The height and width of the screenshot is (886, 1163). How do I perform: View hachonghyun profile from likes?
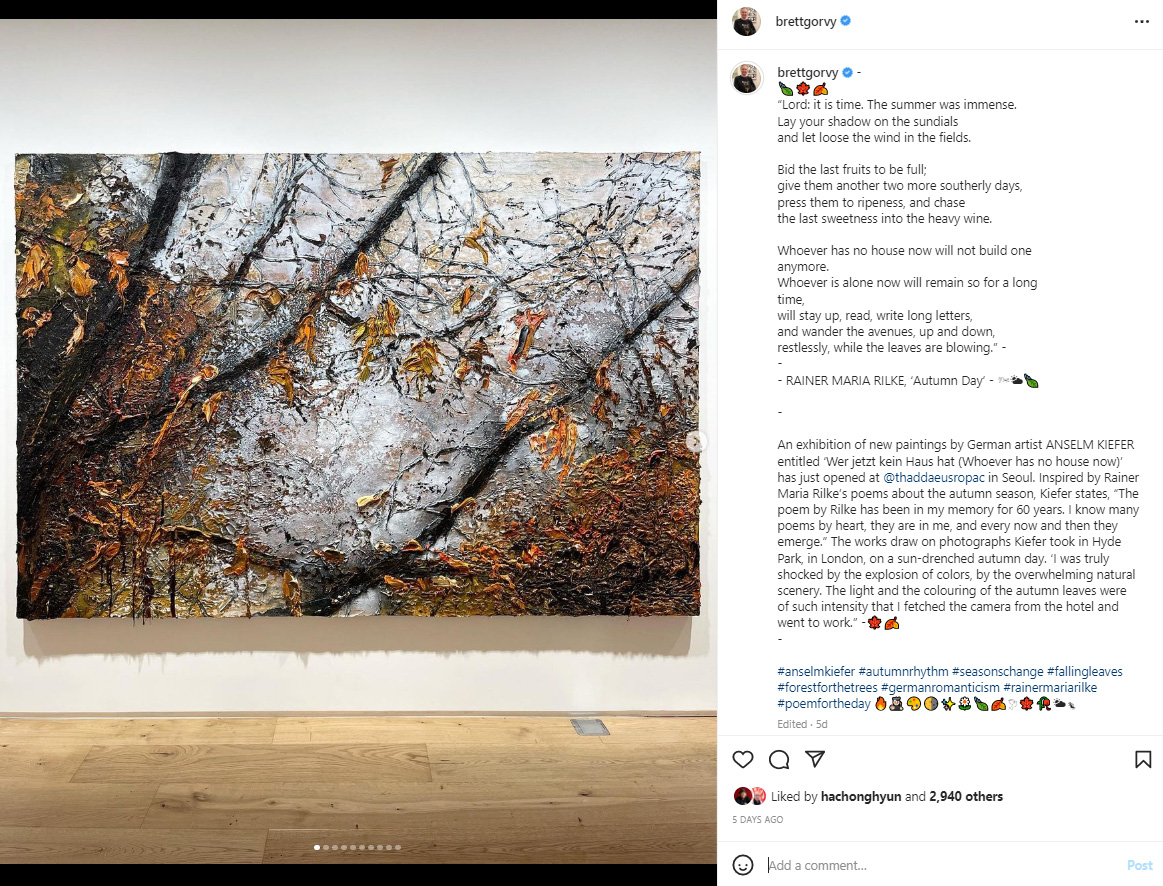coord(861,796)
